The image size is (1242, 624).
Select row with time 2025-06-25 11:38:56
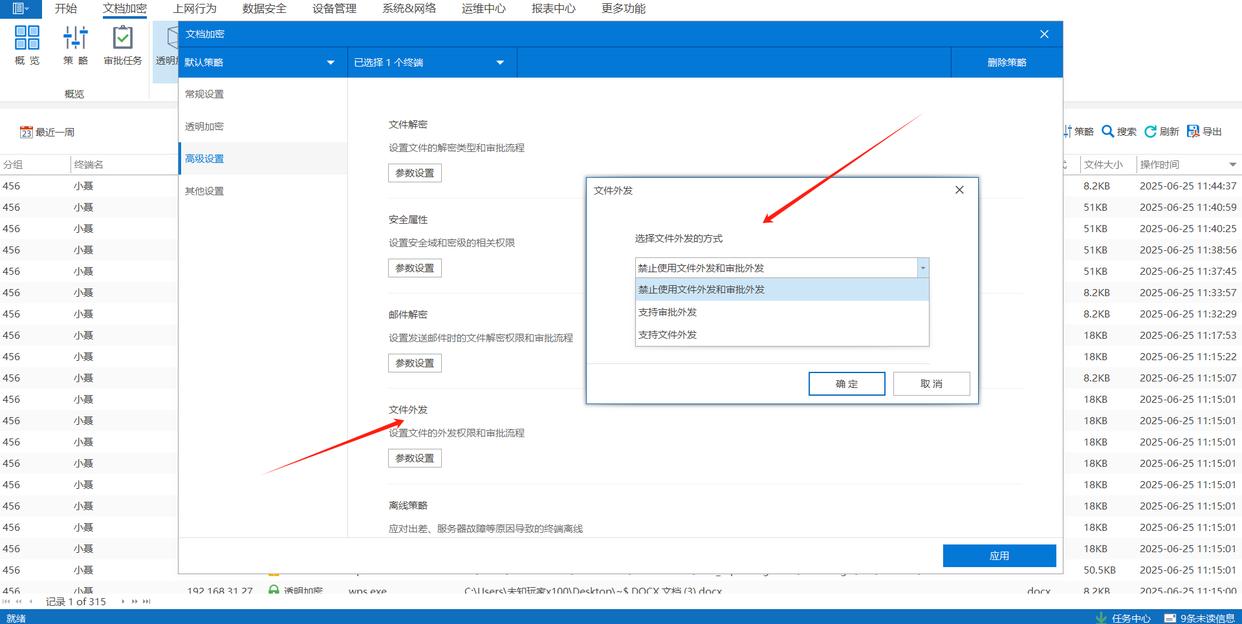point(621,250)
